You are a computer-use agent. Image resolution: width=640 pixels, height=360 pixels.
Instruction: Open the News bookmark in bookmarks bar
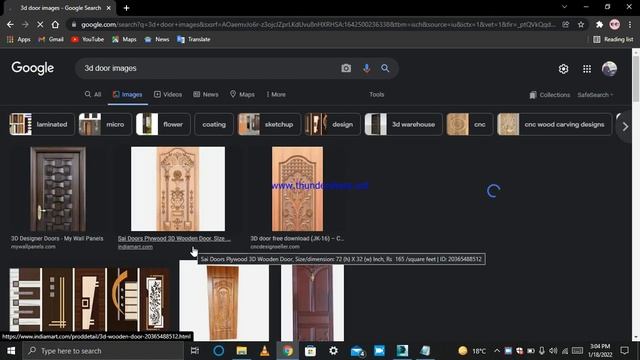click(157, 39)
